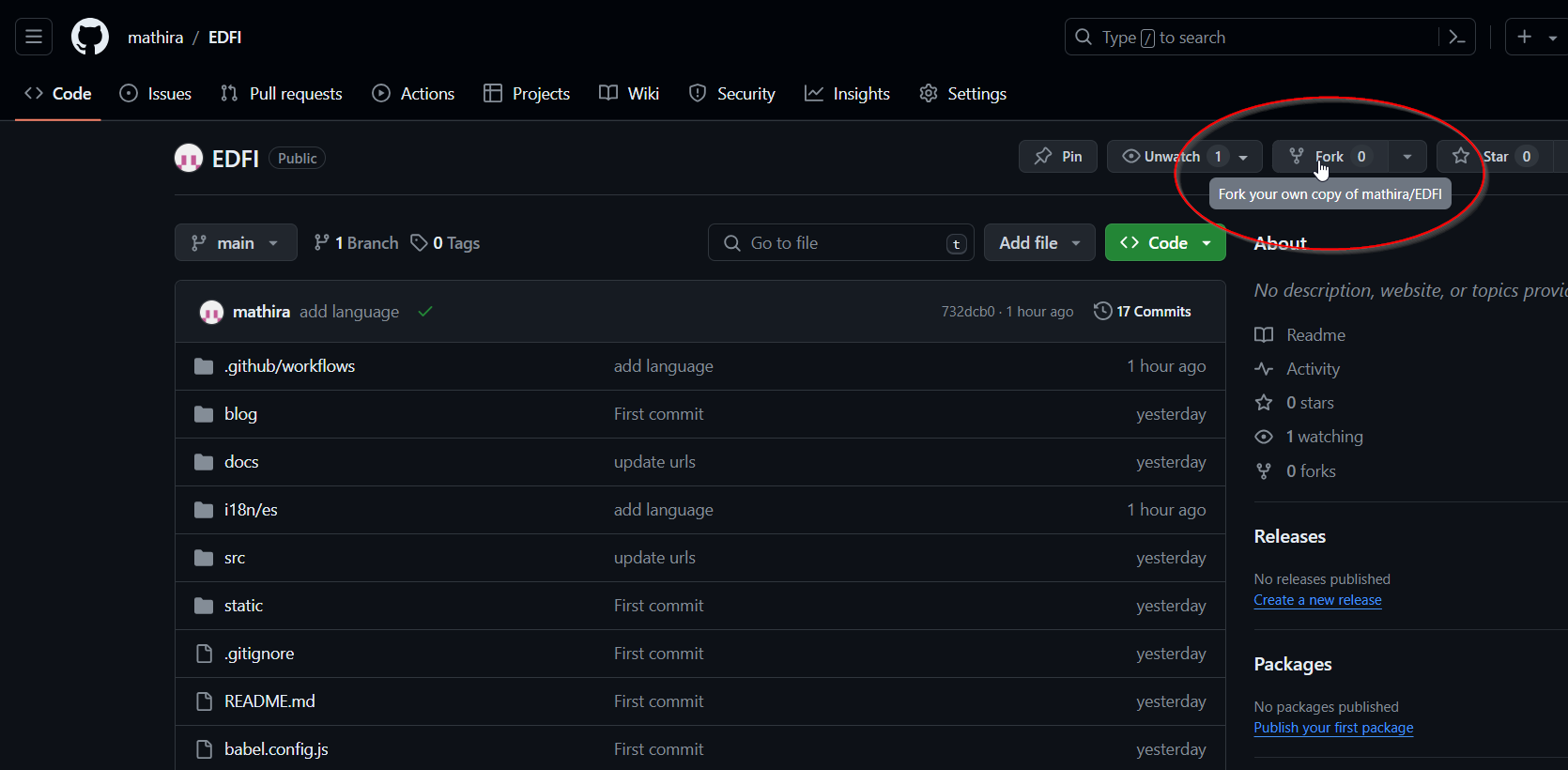Viewport: 1568px width, 770px height.
Task: Switch to the Code tab
Action: point(58,94)
